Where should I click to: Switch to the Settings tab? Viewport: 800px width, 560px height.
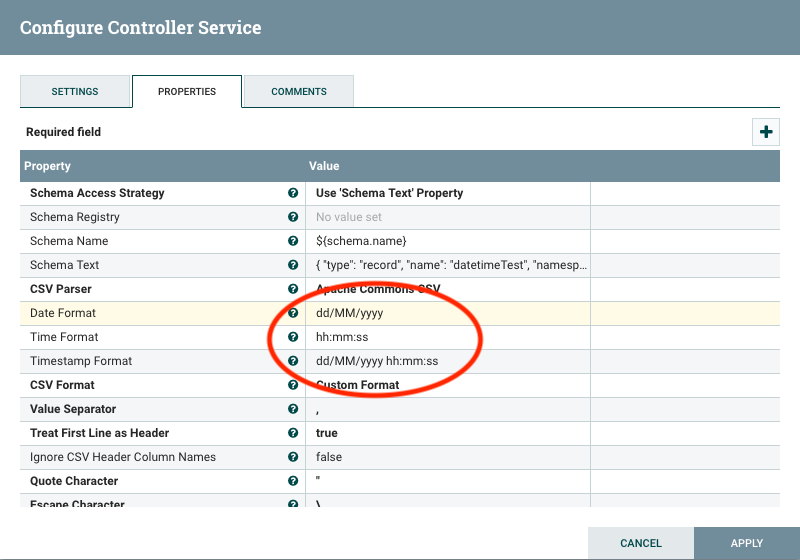(75, 92)
